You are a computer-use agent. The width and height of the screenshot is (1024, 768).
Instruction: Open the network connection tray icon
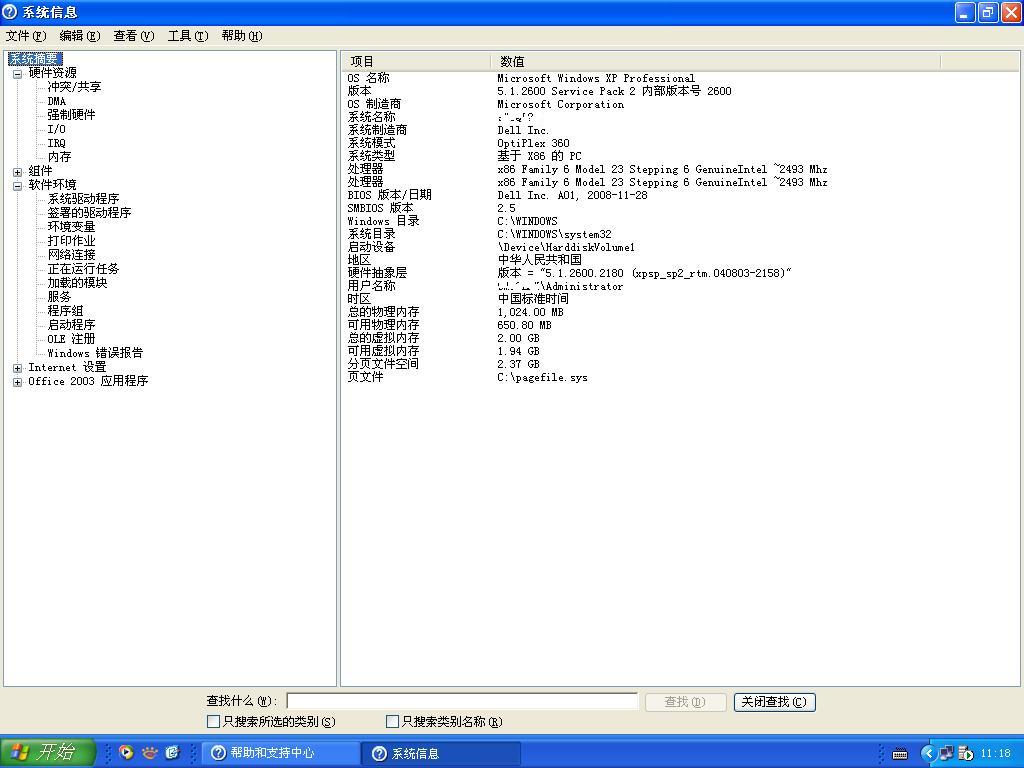coord(946,753)
